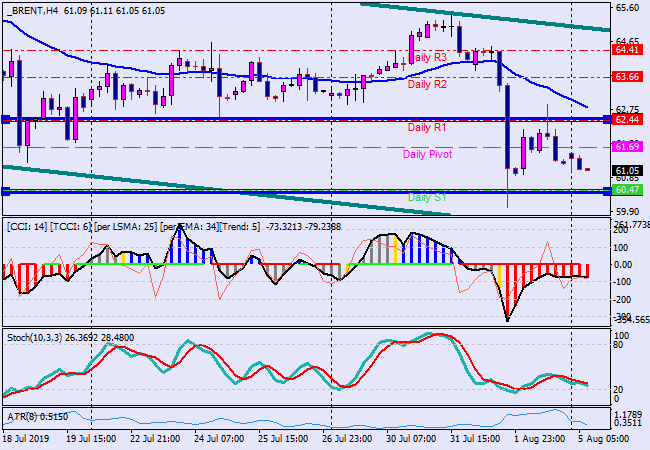This screenshot has width=650, height=450.
Task: Click the 61.69 magenta pivot price tag
Action: 627,146
